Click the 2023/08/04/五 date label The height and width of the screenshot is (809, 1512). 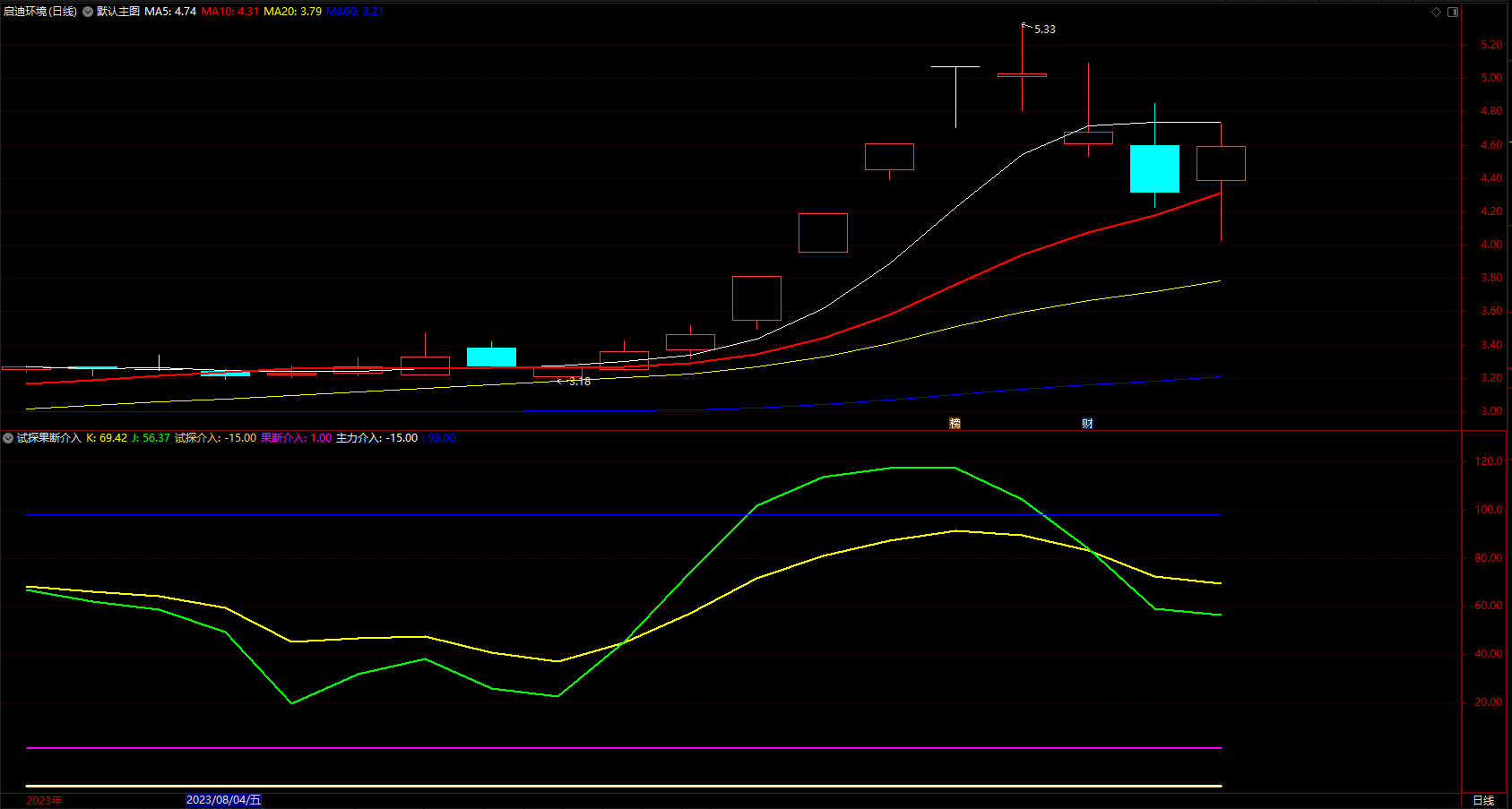click(223, 800)
